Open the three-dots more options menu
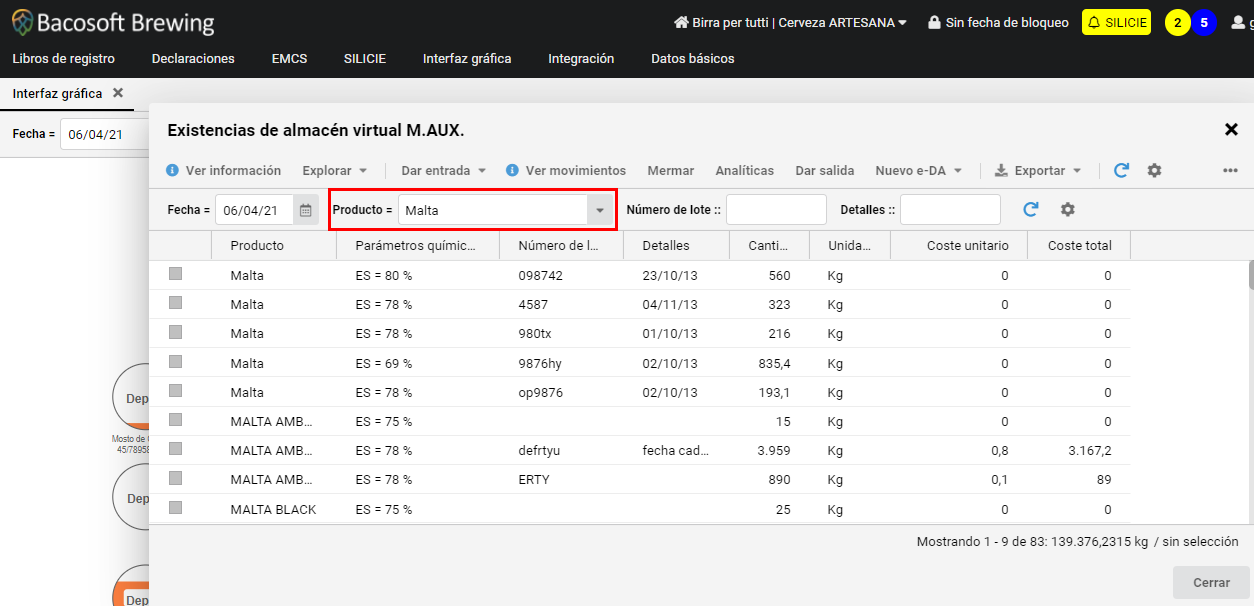1254x606 pixels. point(1230,171)
